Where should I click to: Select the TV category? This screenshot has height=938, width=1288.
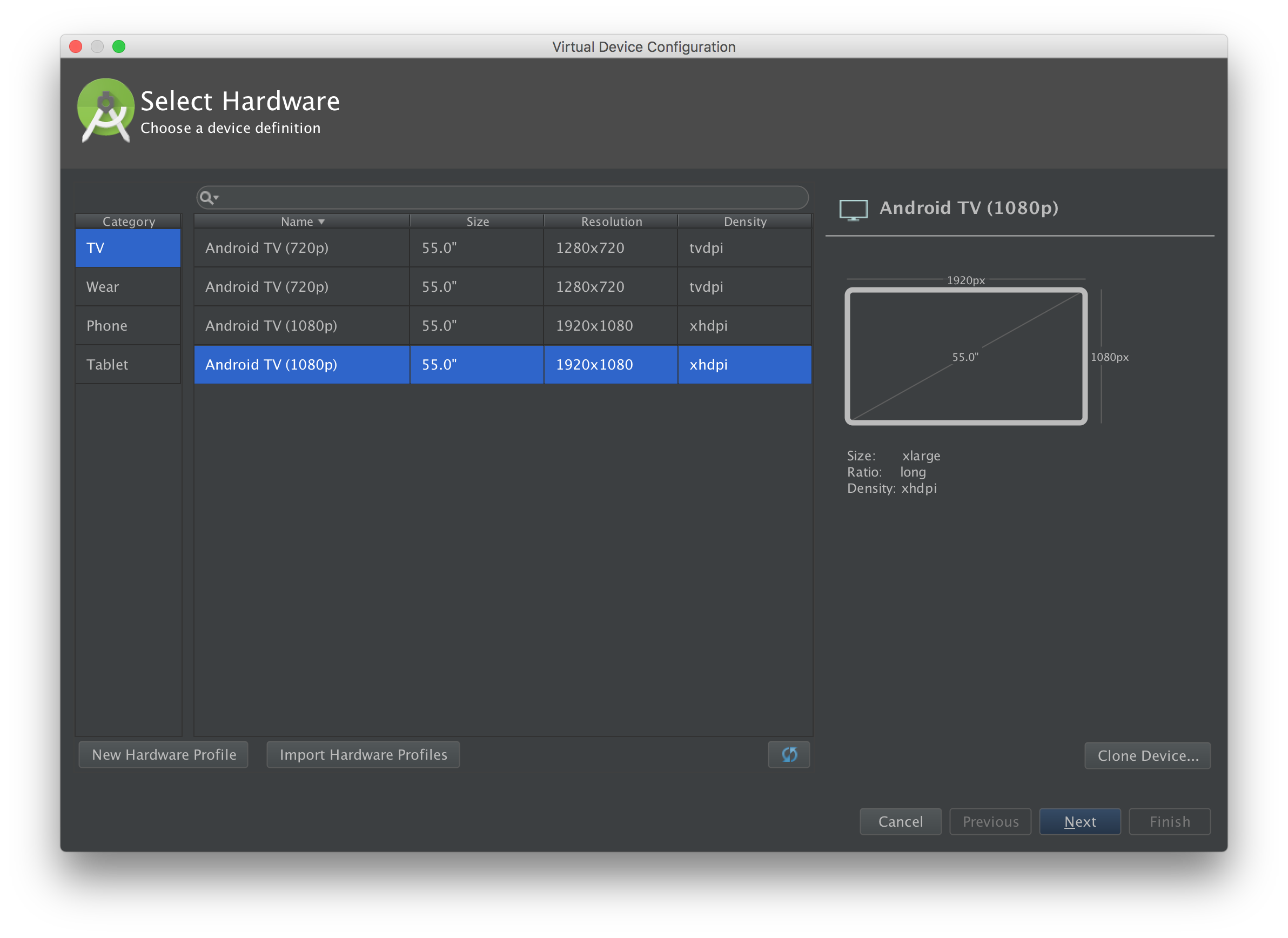128,248
